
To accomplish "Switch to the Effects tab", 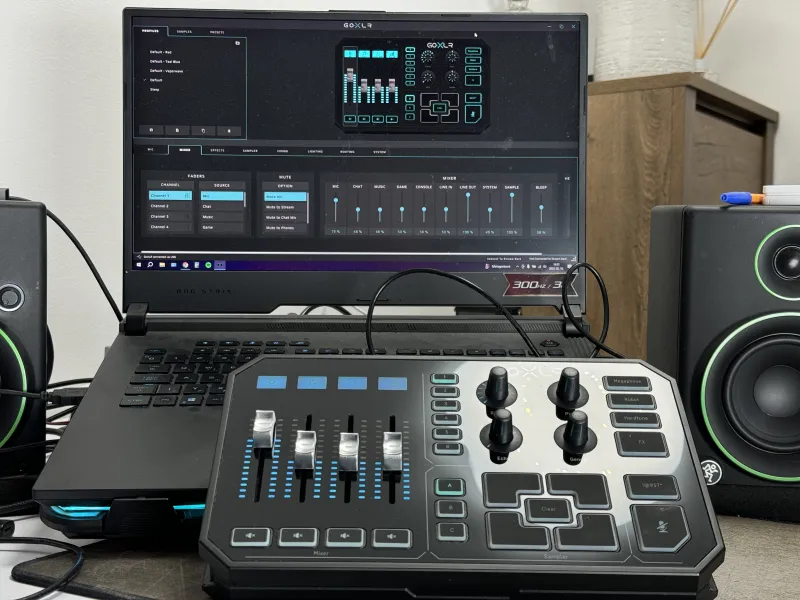I will point(217,150).
